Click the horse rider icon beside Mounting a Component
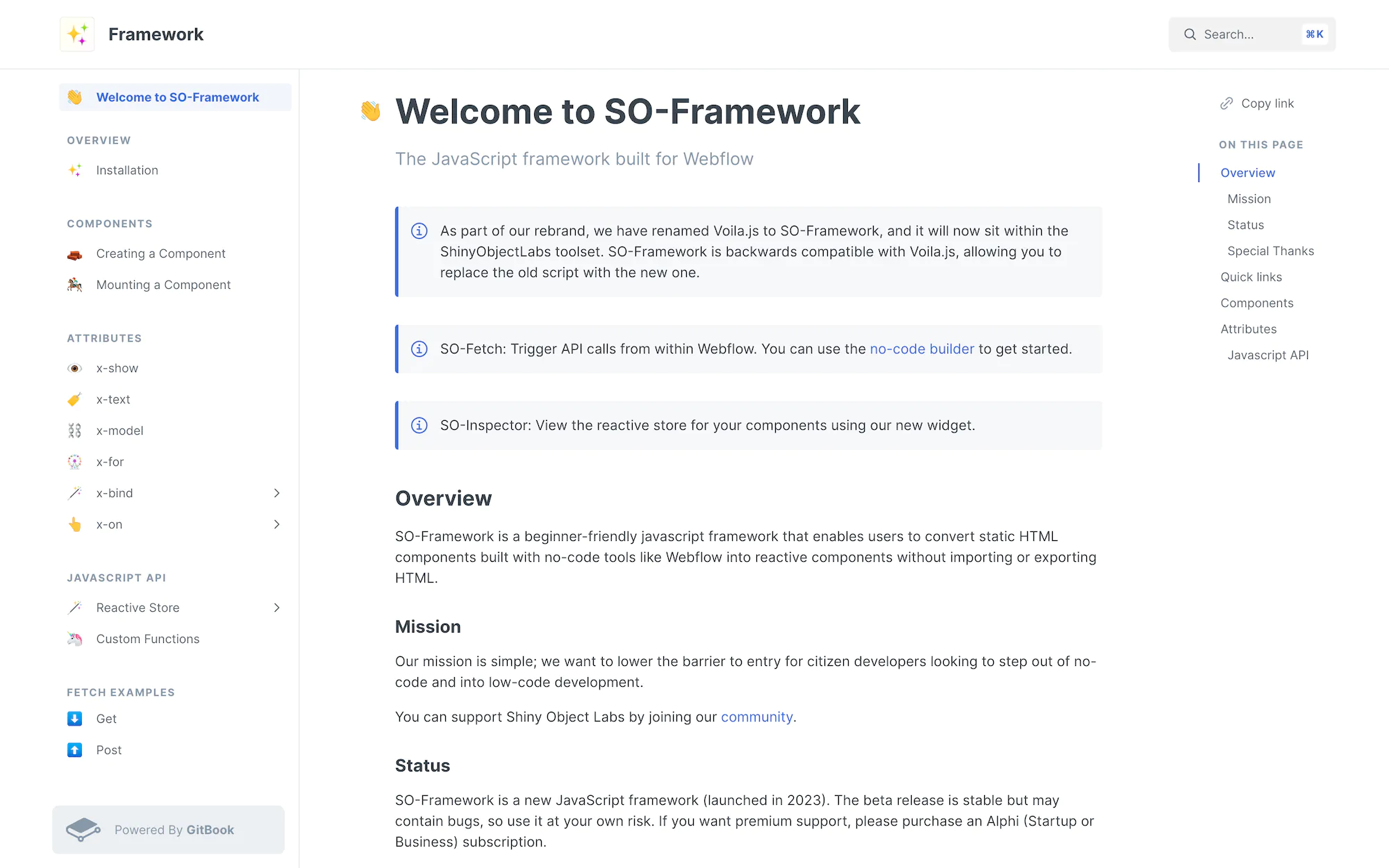The image size is (1389, 868). [x=74, y=285]
